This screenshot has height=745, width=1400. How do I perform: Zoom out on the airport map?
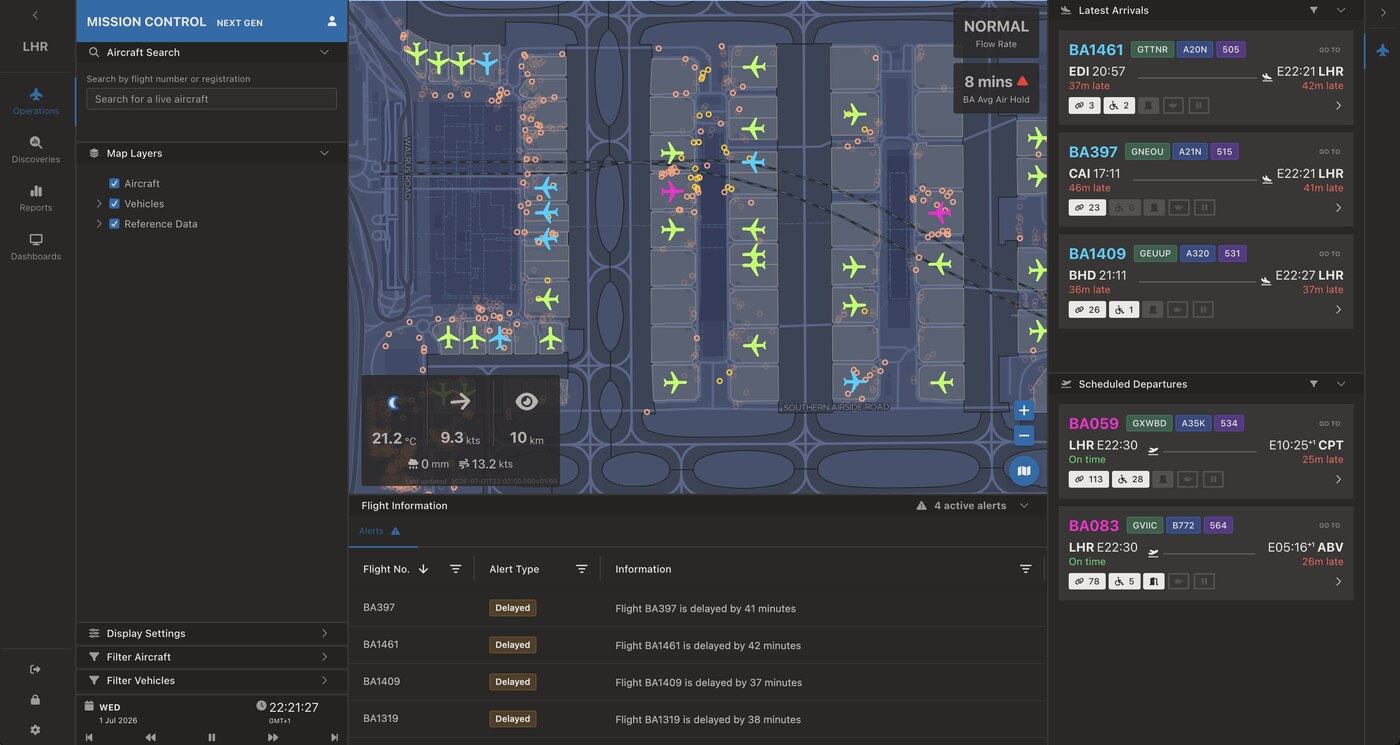point(1023,436)
